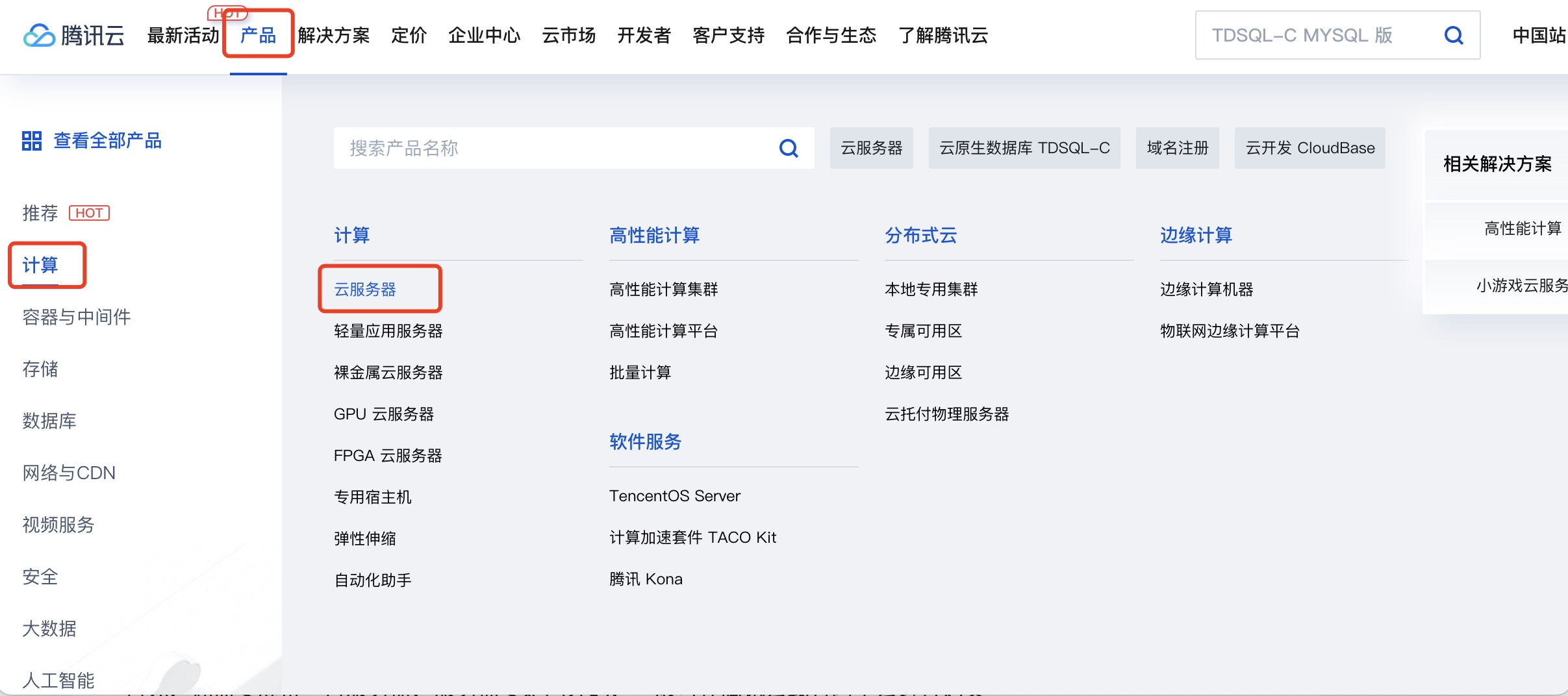Open the 定价 menu
This screenshot has height=696, width=1568.
pyautogui.click(x=409, y=35)
